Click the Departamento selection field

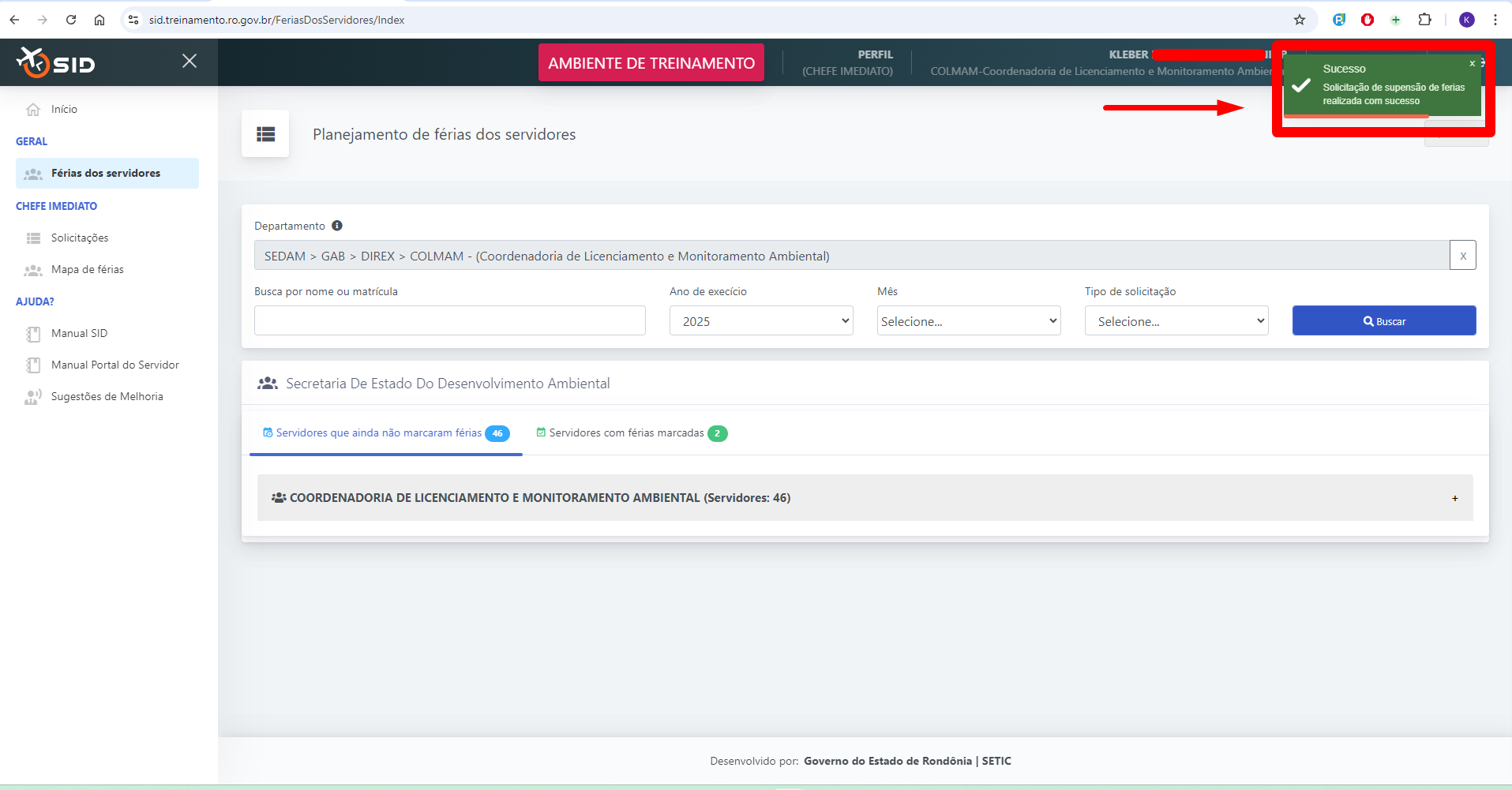tap(851, 256)
